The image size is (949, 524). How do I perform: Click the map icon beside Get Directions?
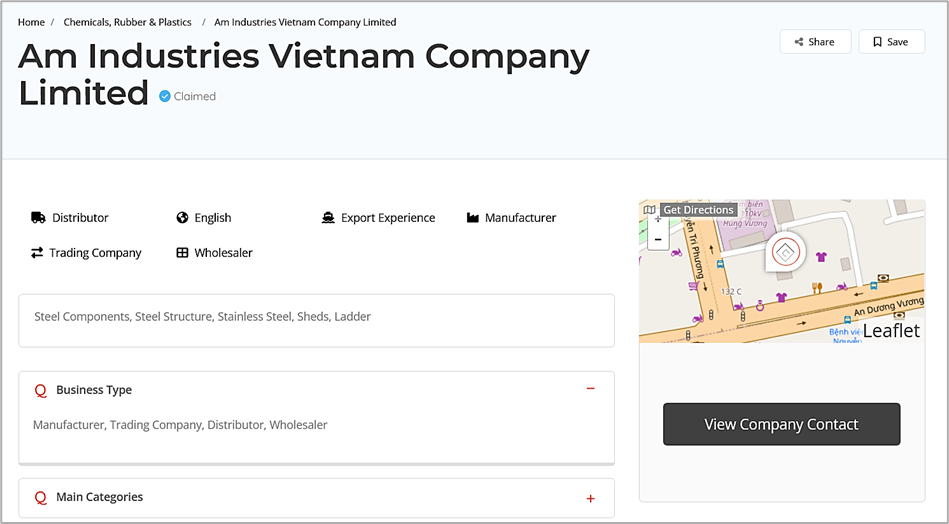click(x=649, y=210)
